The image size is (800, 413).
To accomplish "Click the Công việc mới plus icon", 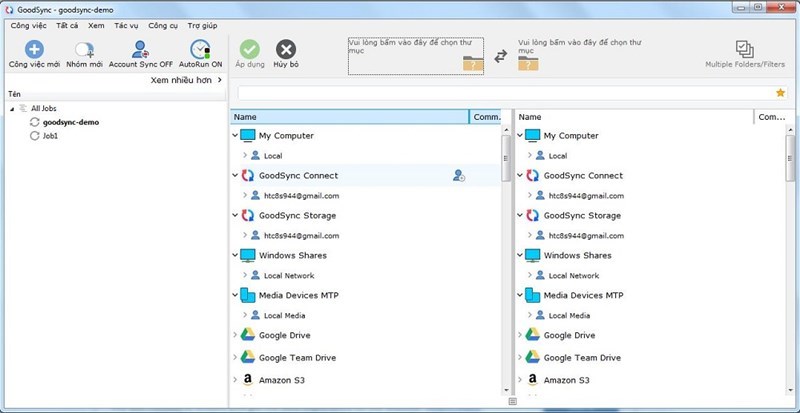I will (x=34, y=50).
